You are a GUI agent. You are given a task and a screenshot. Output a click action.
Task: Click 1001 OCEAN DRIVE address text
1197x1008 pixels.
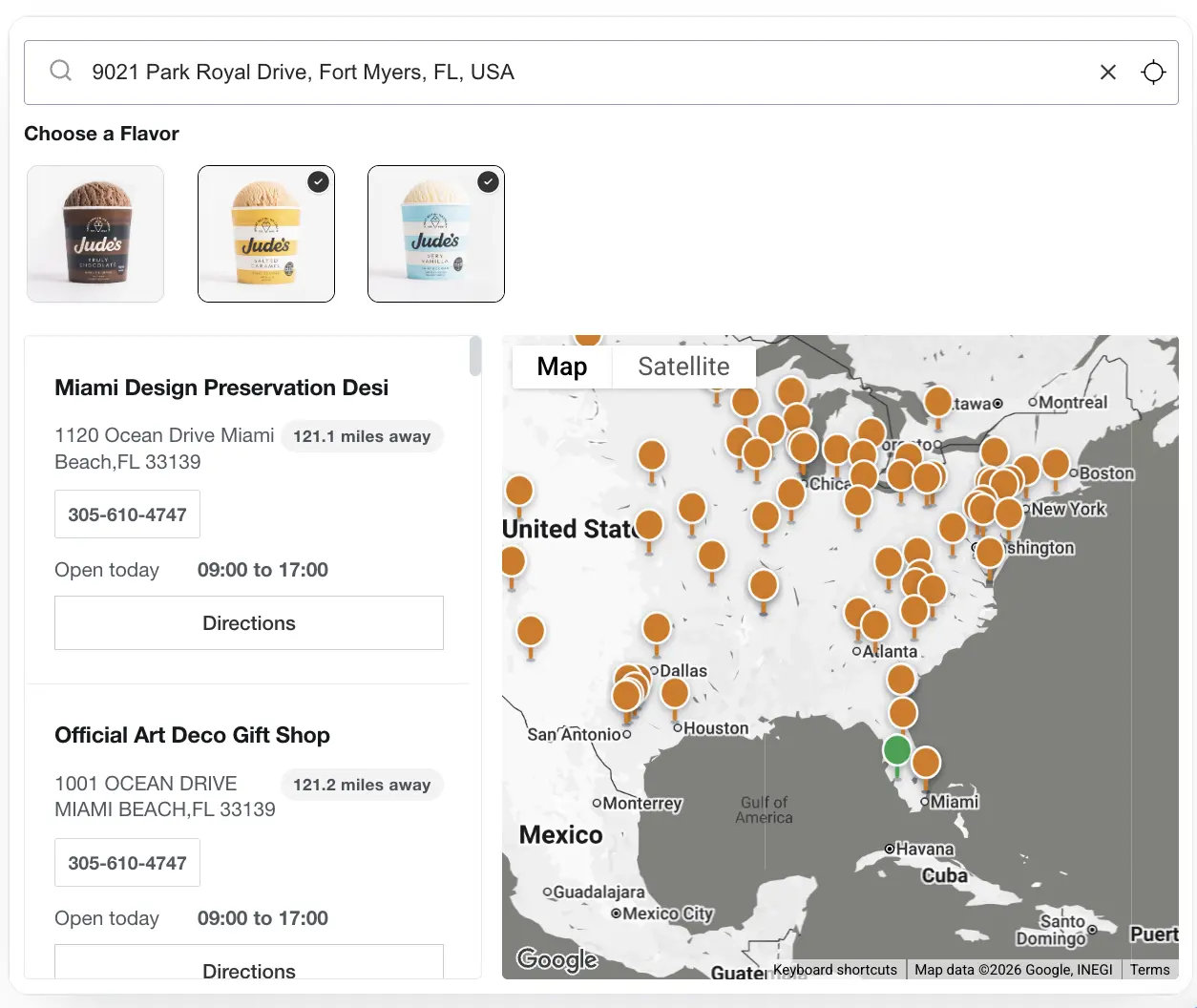click(x=165, y=796)
